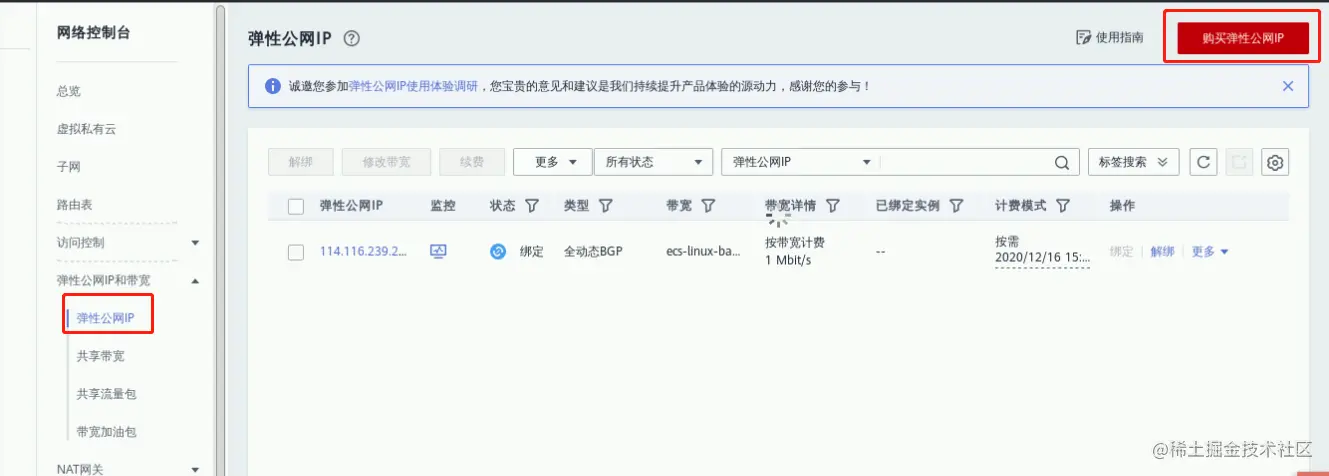
Task: Open the 弹性公网IP search type dropdown
Action: 801,162
